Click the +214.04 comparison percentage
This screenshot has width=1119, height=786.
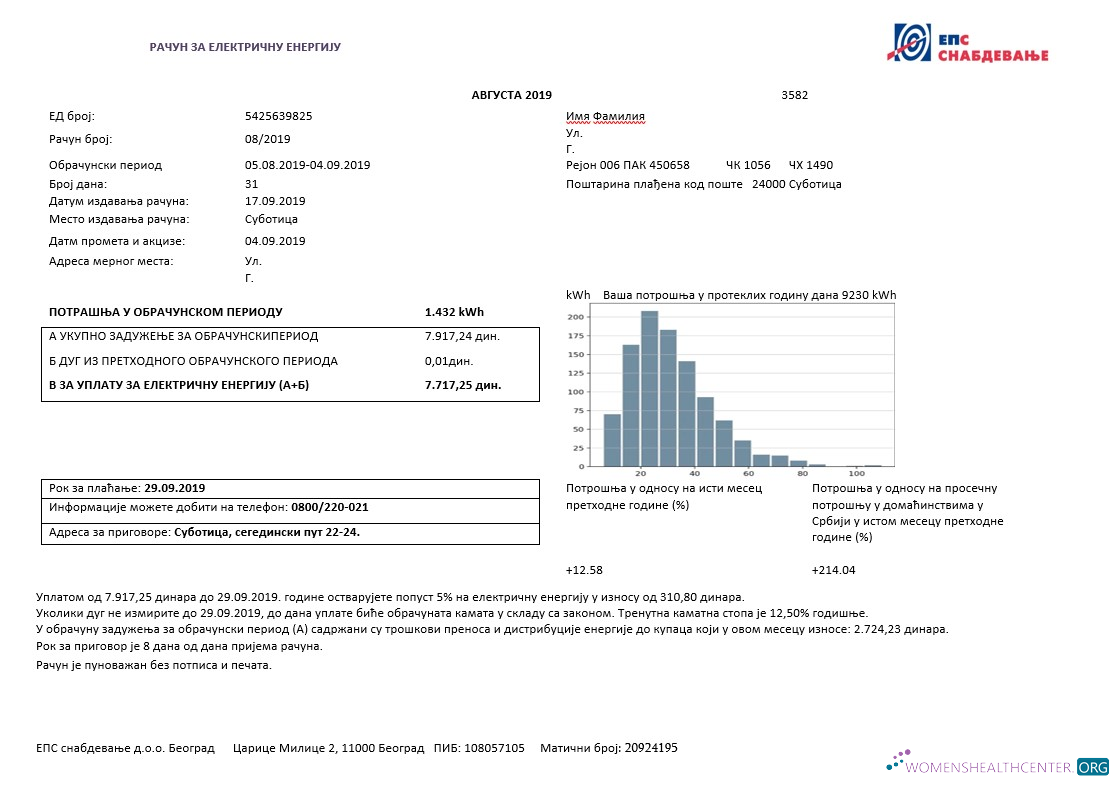pyautogui.click(x=832, y=569)
